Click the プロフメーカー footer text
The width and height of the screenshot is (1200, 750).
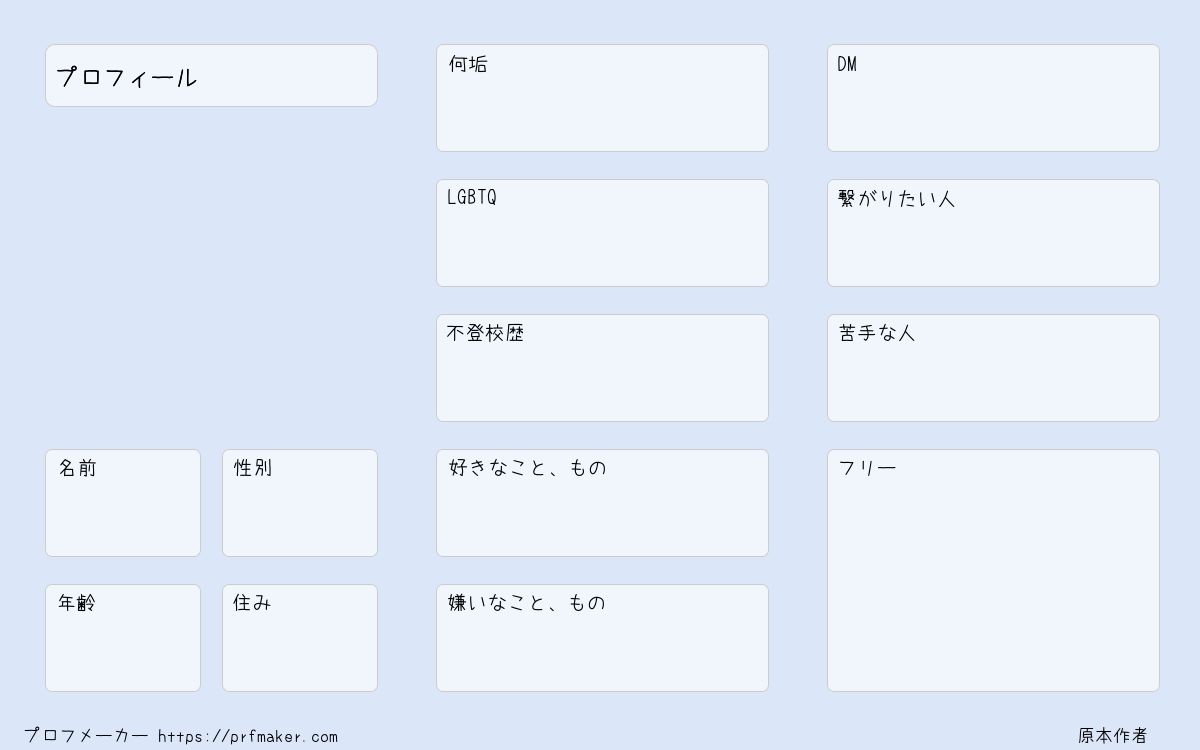(86, 735)
